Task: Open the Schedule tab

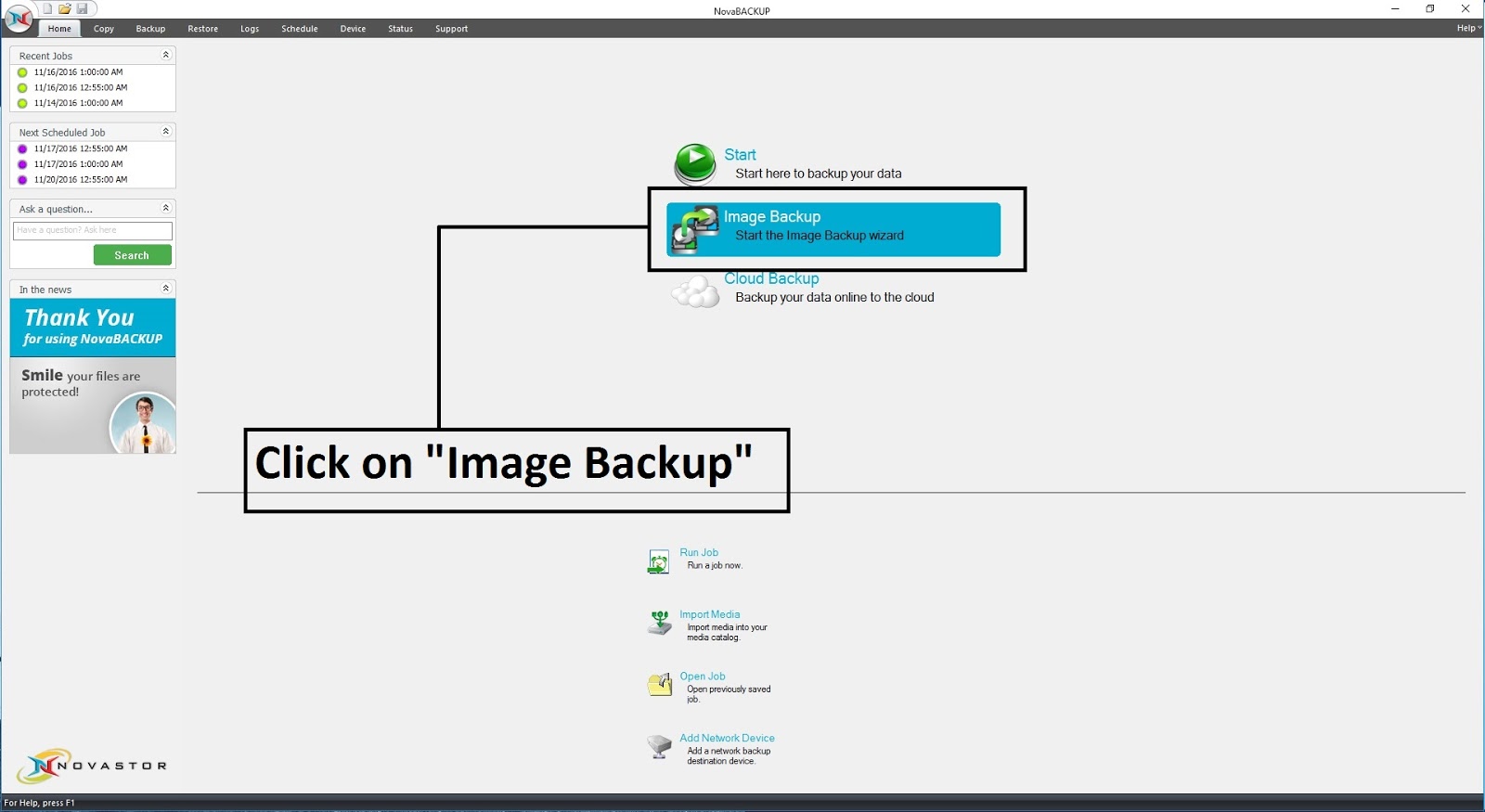Action: click(x=300, y=29)
